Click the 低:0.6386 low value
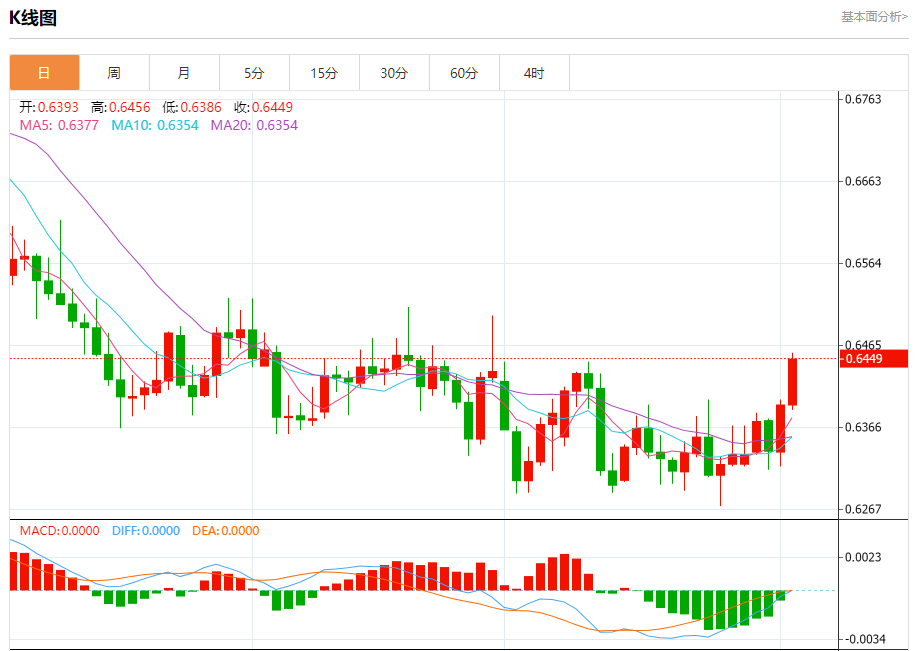The height and width of the screenshot is (651, 915). tap(192, 107)
